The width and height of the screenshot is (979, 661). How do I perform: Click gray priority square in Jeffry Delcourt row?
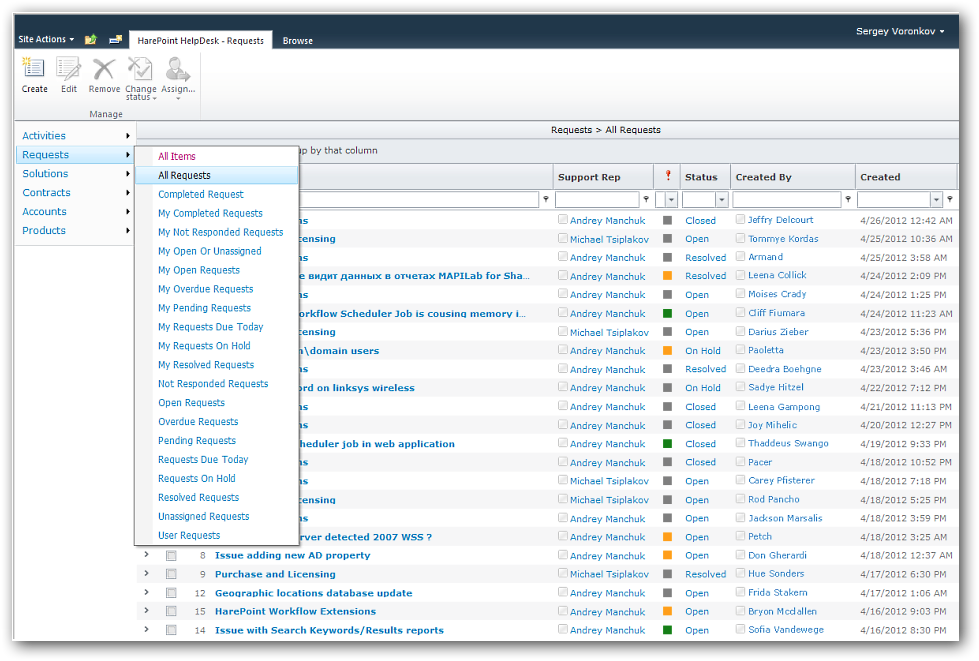667,220
